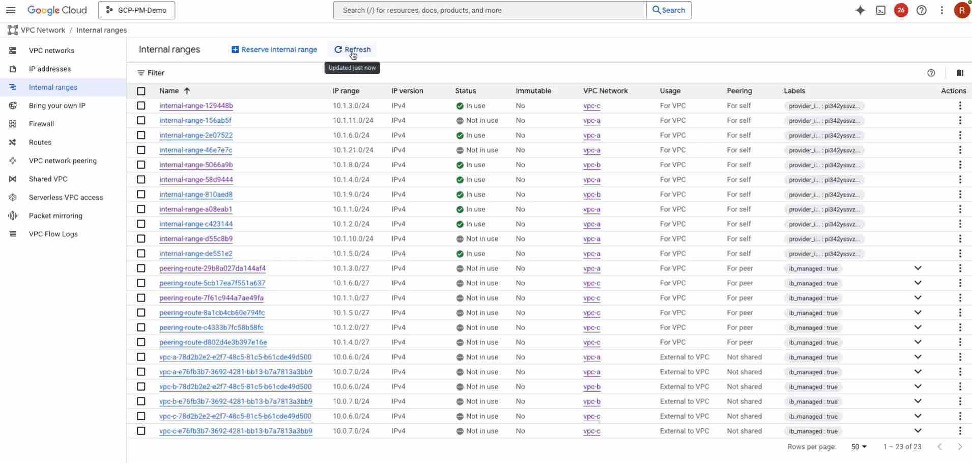
Task: Expand the peering-route-29b8a027da144af4 row
Action: click(x=917, y=268)
